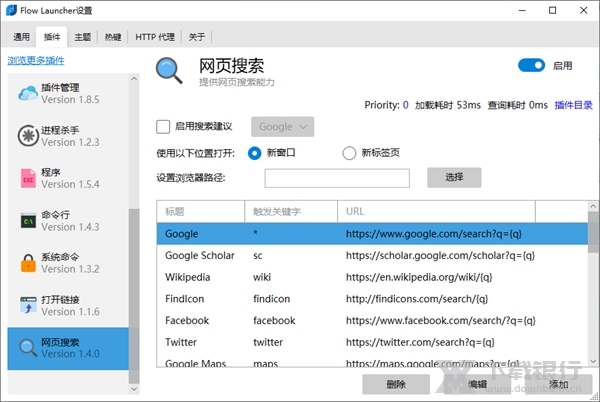Select the Wikipedia row

click(x=372, y=277)
